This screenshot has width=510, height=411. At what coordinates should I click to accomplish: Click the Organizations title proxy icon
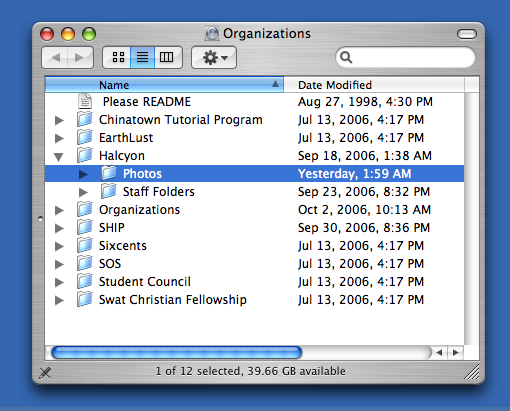(x=212, y=33)
